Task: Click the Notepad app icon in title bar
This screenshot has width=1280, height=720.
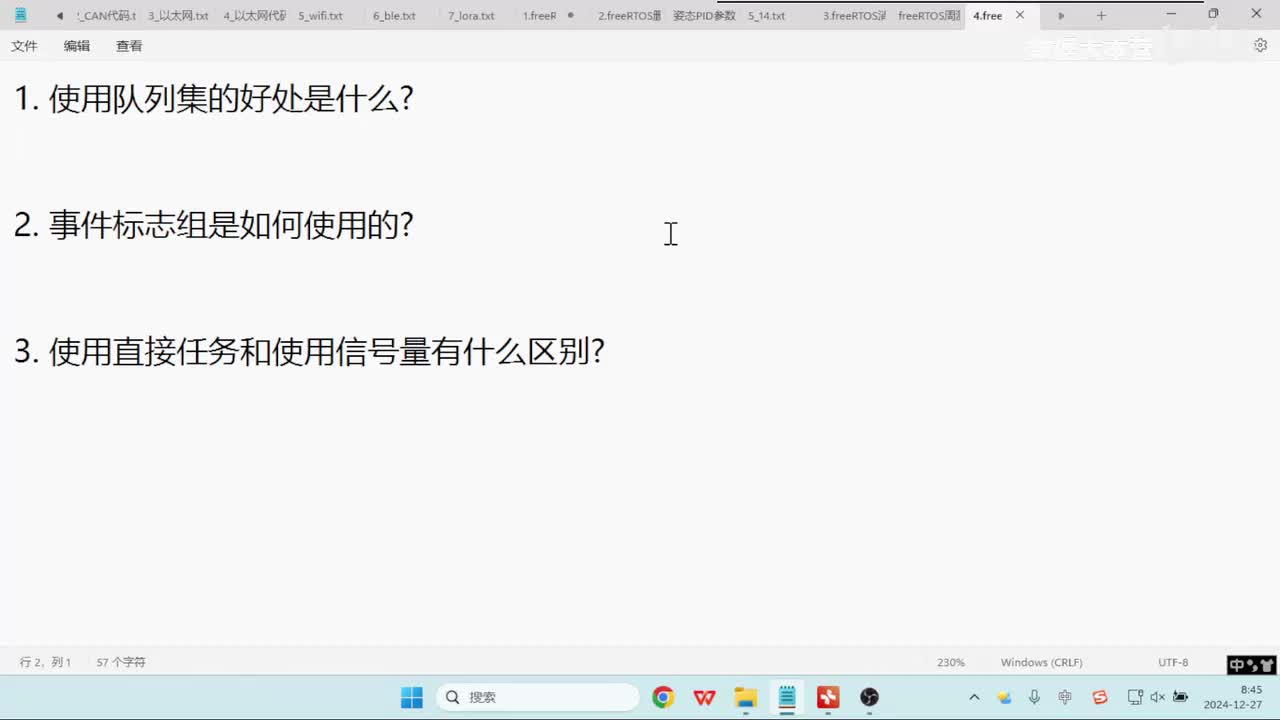Action: pyautogui.click(x=20, y=15)
